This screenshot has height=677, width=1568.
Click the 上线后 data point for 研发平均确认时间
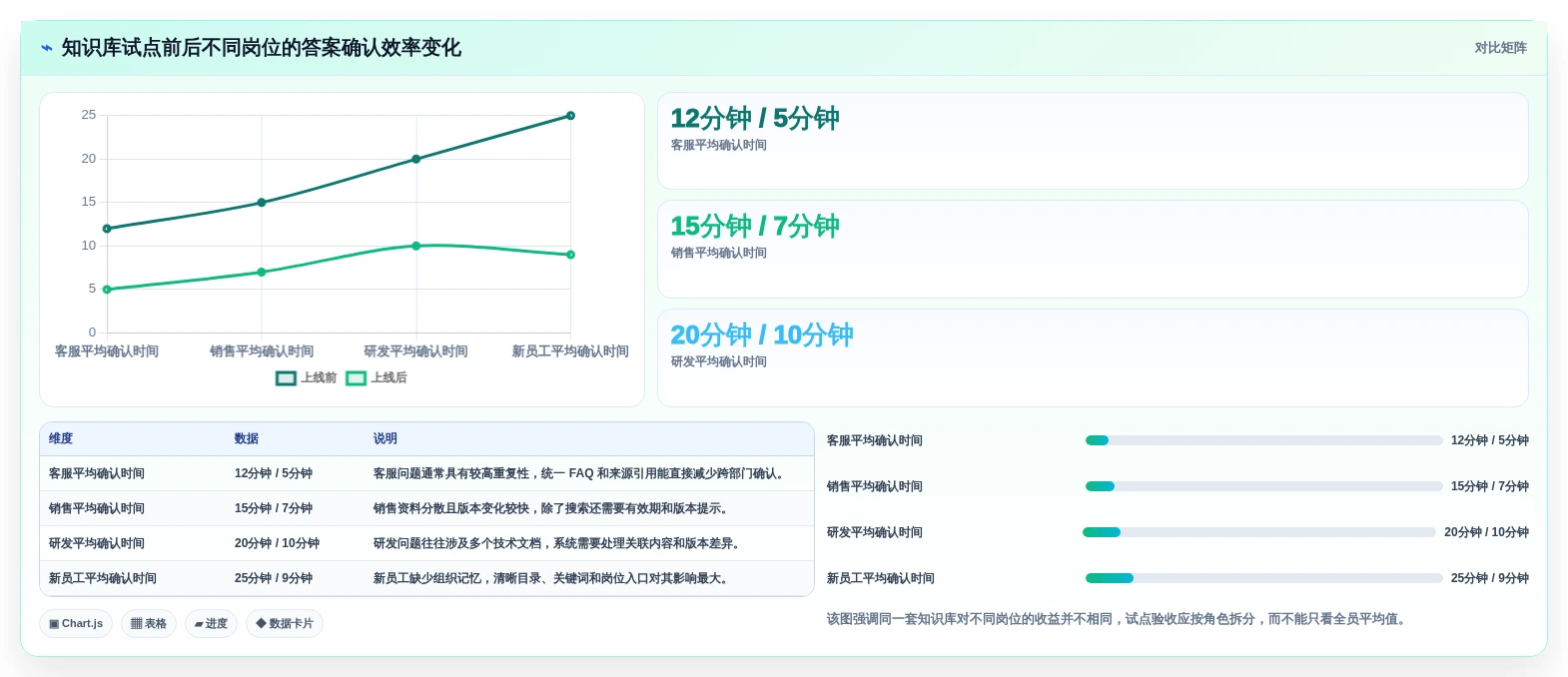coord(416,246)
